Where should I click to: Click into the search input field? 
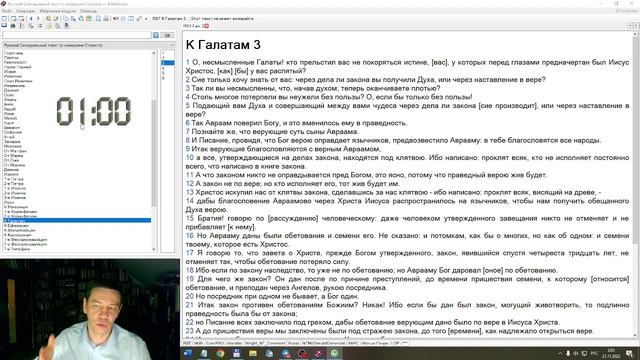coord(77,36)
